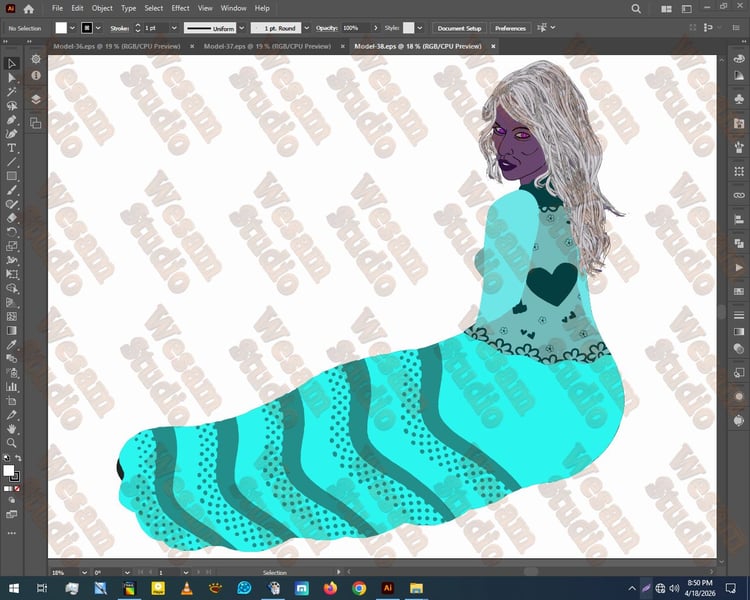Screen dimensions: 750x600
Task: Select the Selection tool arrow
Action: (x=11, y=63)
